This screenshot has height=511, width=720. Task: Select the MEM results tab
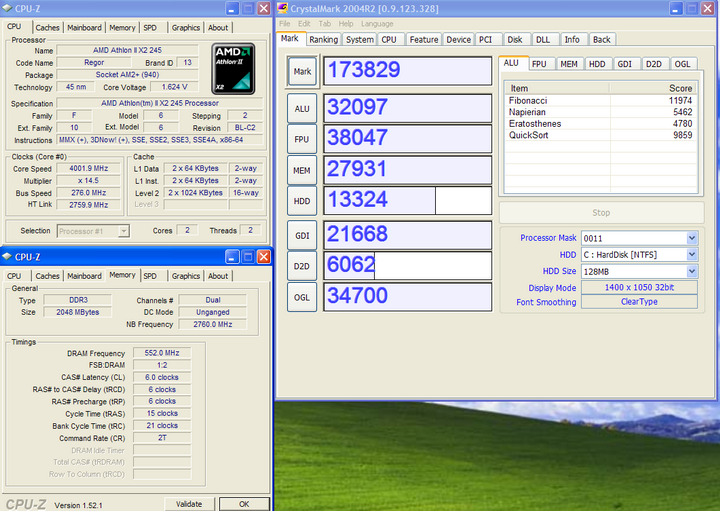[568, 64]
